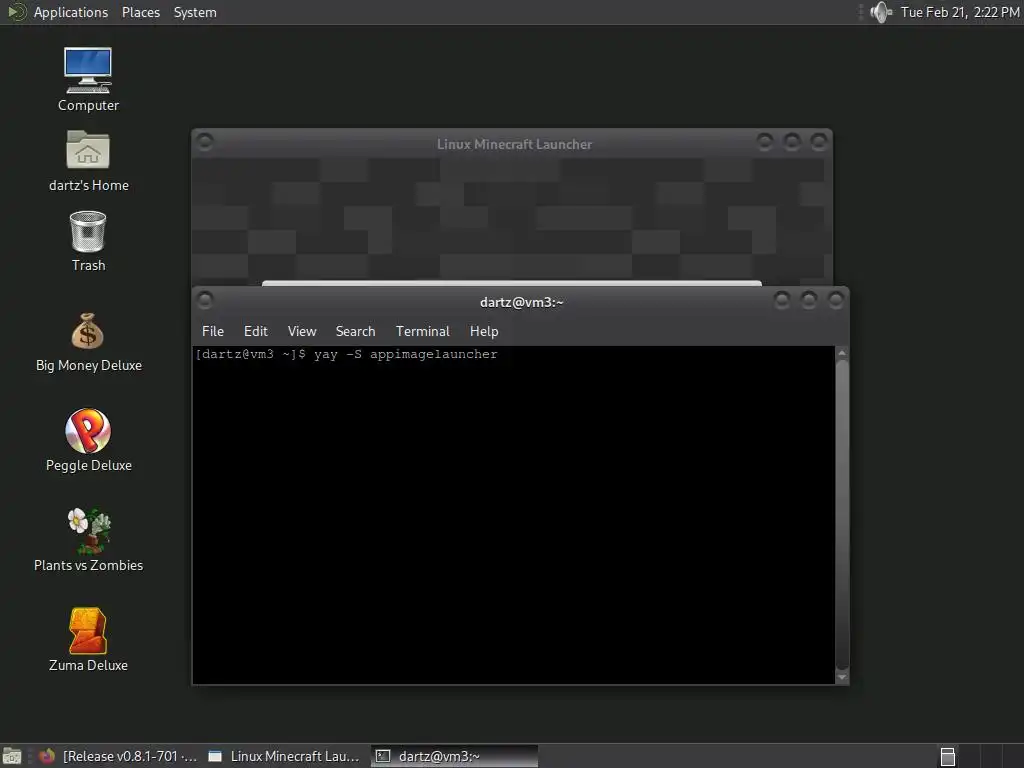Click the terminal scrollbar down arrow
The height and width of the screenshot is (768, 1024).
point(842,677)
